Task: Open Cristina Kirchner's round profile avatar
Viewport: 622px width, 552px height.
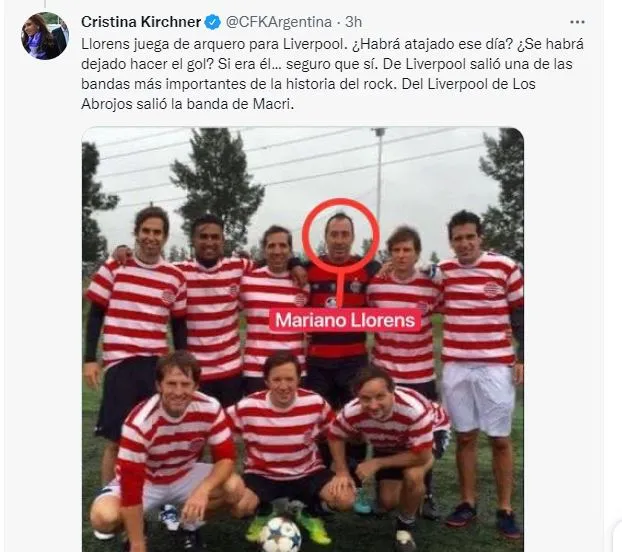Action: point(45,36)
